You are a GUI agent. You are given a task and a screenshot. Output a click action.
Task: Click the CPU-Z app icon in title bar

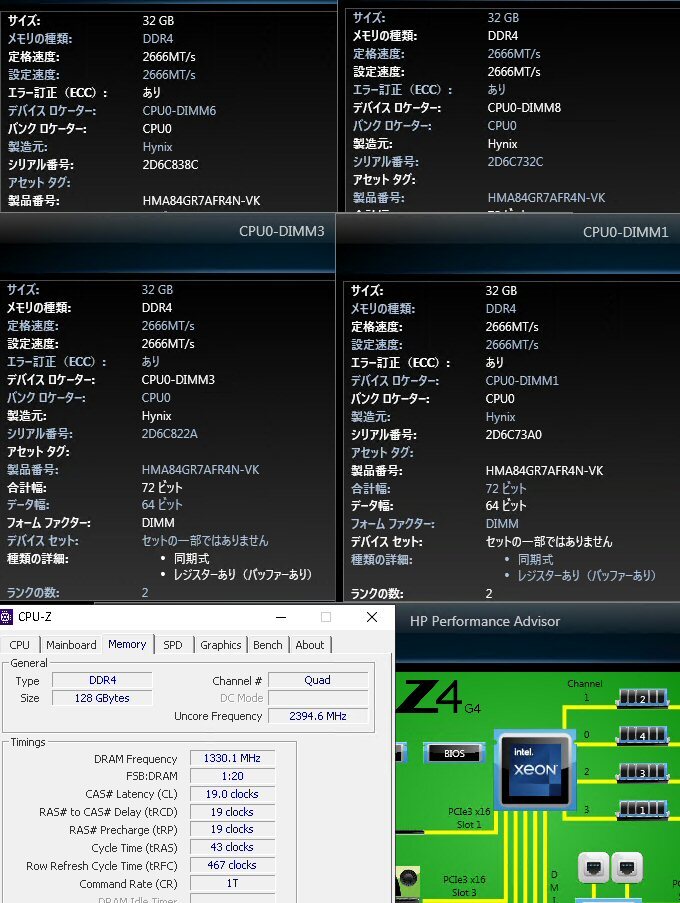[x=6, y=617]
